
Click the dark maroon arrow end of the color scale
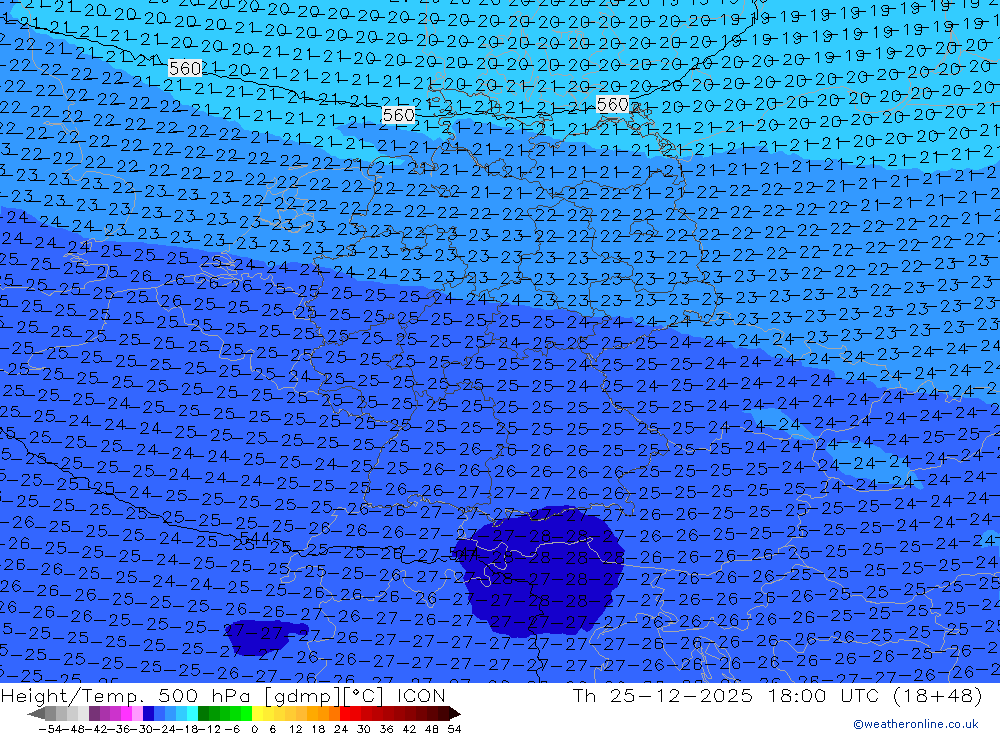pyautogui.click(x=454, y=714)
